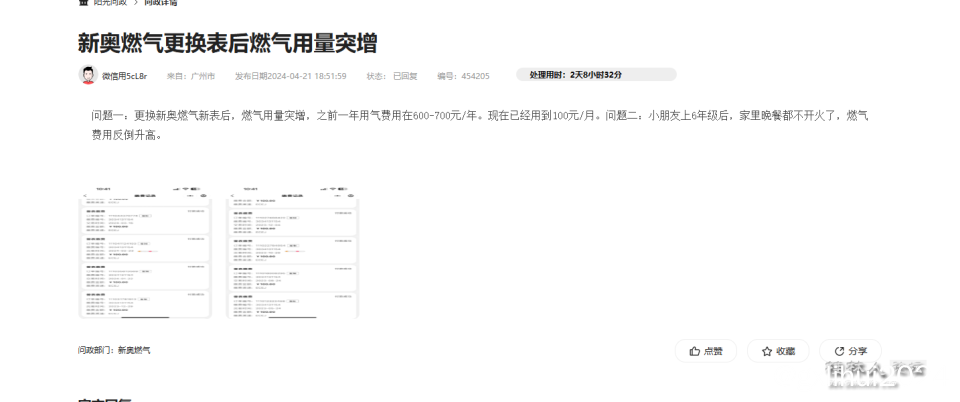Click the user avatar of 微信用5cL8r

(x=88, y=75)
